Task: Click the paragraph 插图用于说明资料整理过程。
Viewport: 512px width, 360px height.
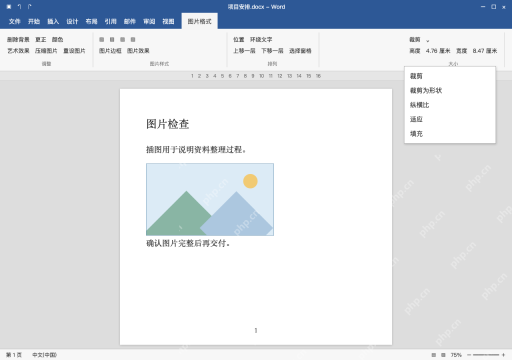Action: tap(196, 150)
